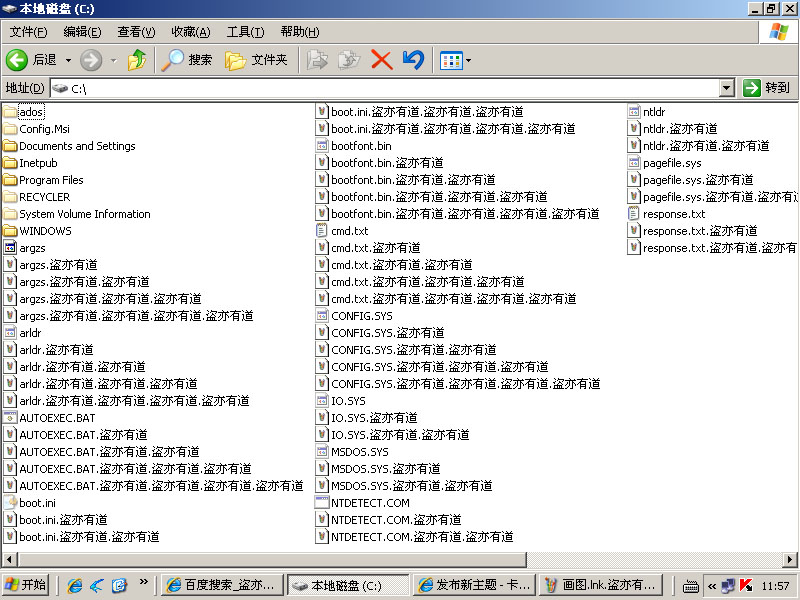Open the Views dropdown button
Screen dimensions: 800x600
[x=455, y=61]
